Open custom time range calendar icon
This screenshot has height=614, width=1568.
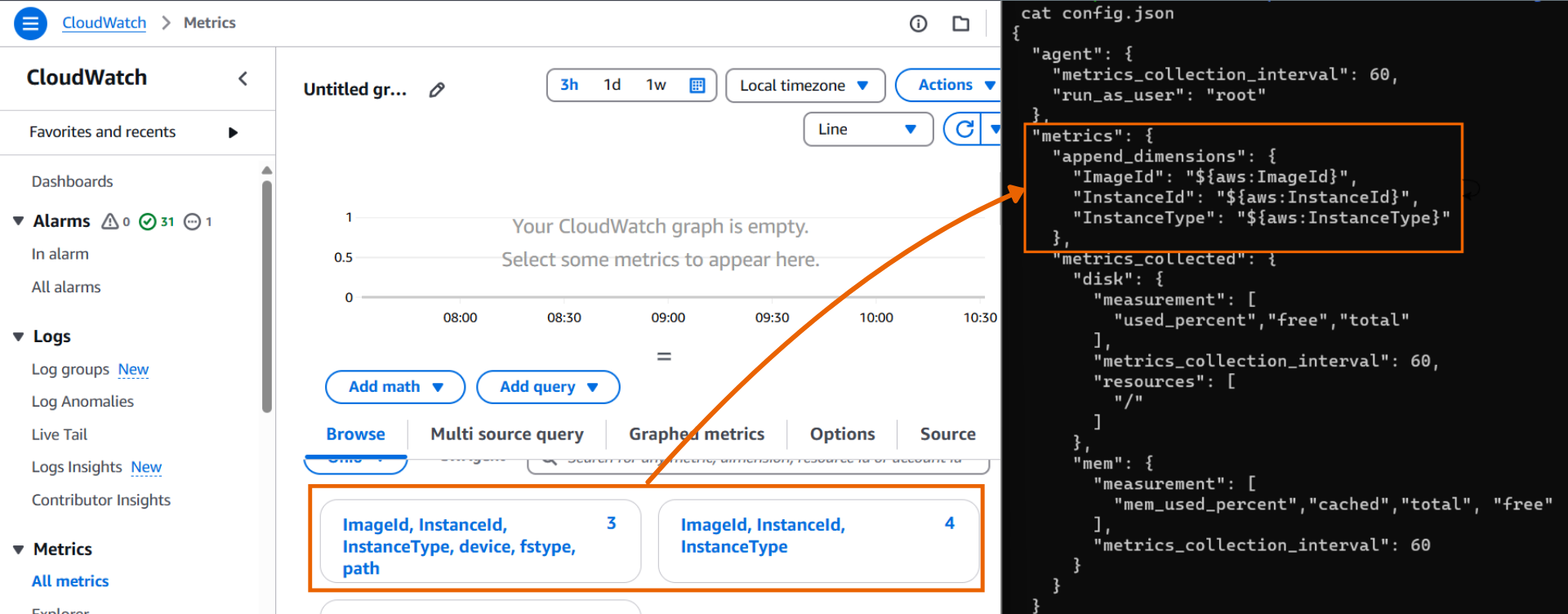[x=697, y=85]
